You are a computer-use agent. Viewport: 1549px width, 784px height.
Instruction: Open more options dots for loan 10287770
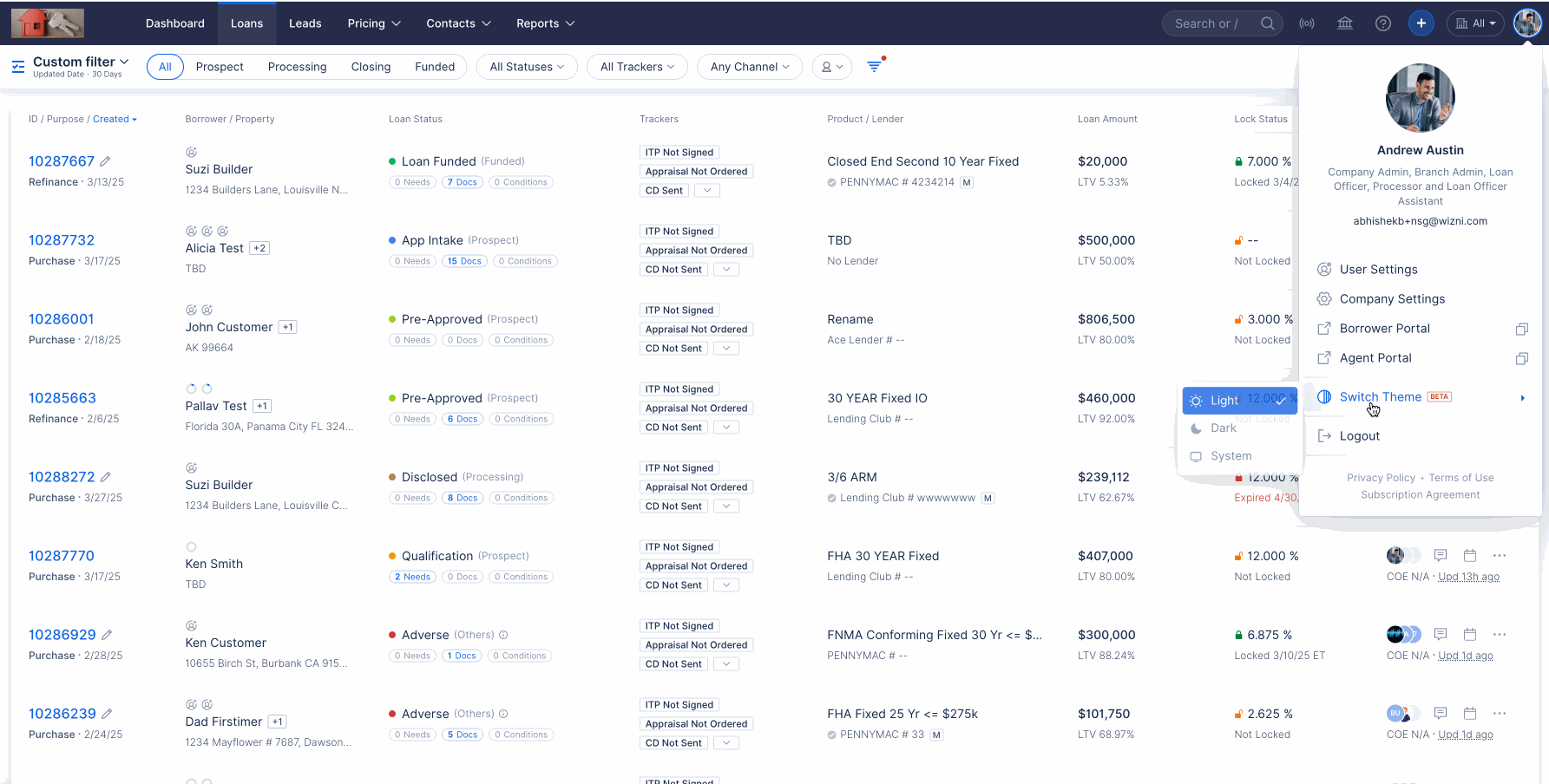tap(1500, 555)
